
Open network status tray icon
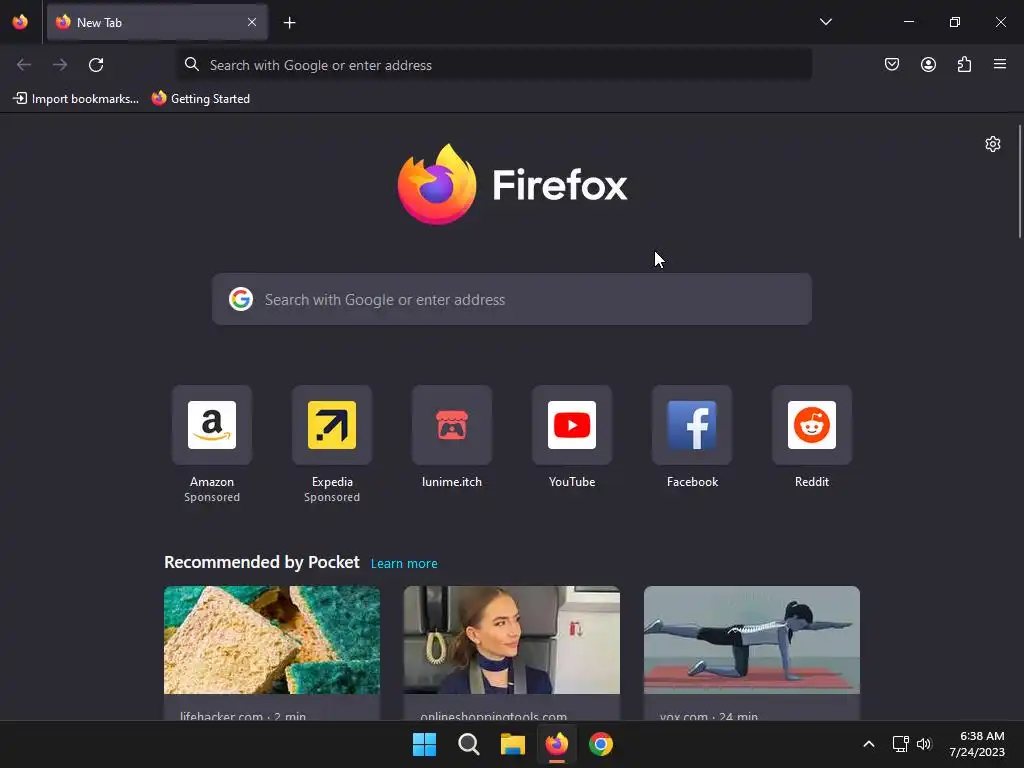tap(901, 744)
